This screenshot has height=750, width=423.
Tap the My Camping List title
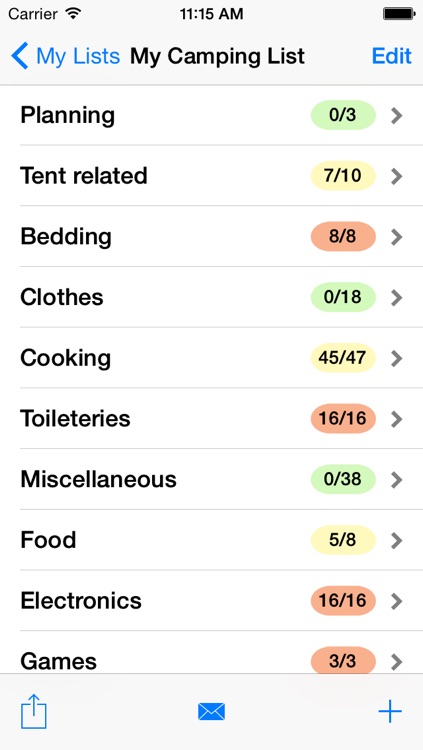coord(217,56)
